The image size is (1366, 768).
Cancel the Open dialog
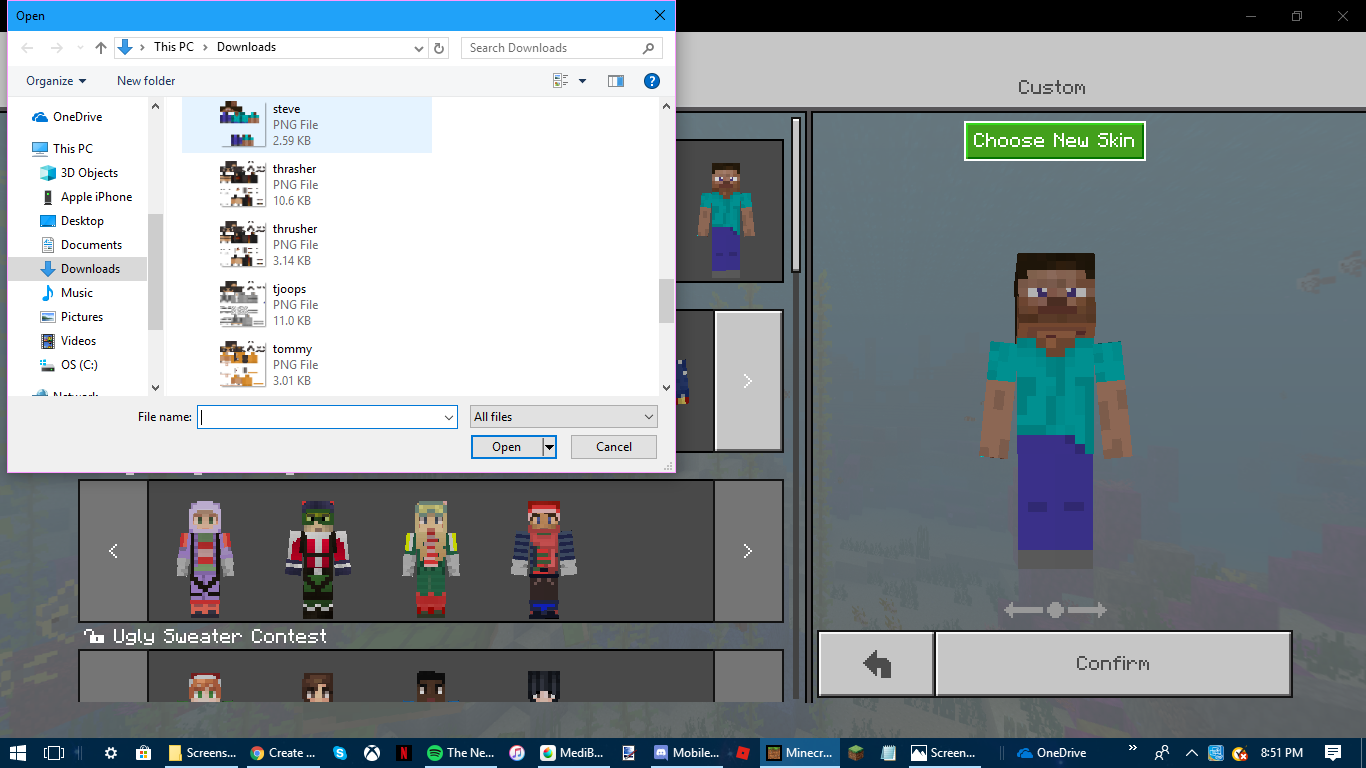(614, 447)
